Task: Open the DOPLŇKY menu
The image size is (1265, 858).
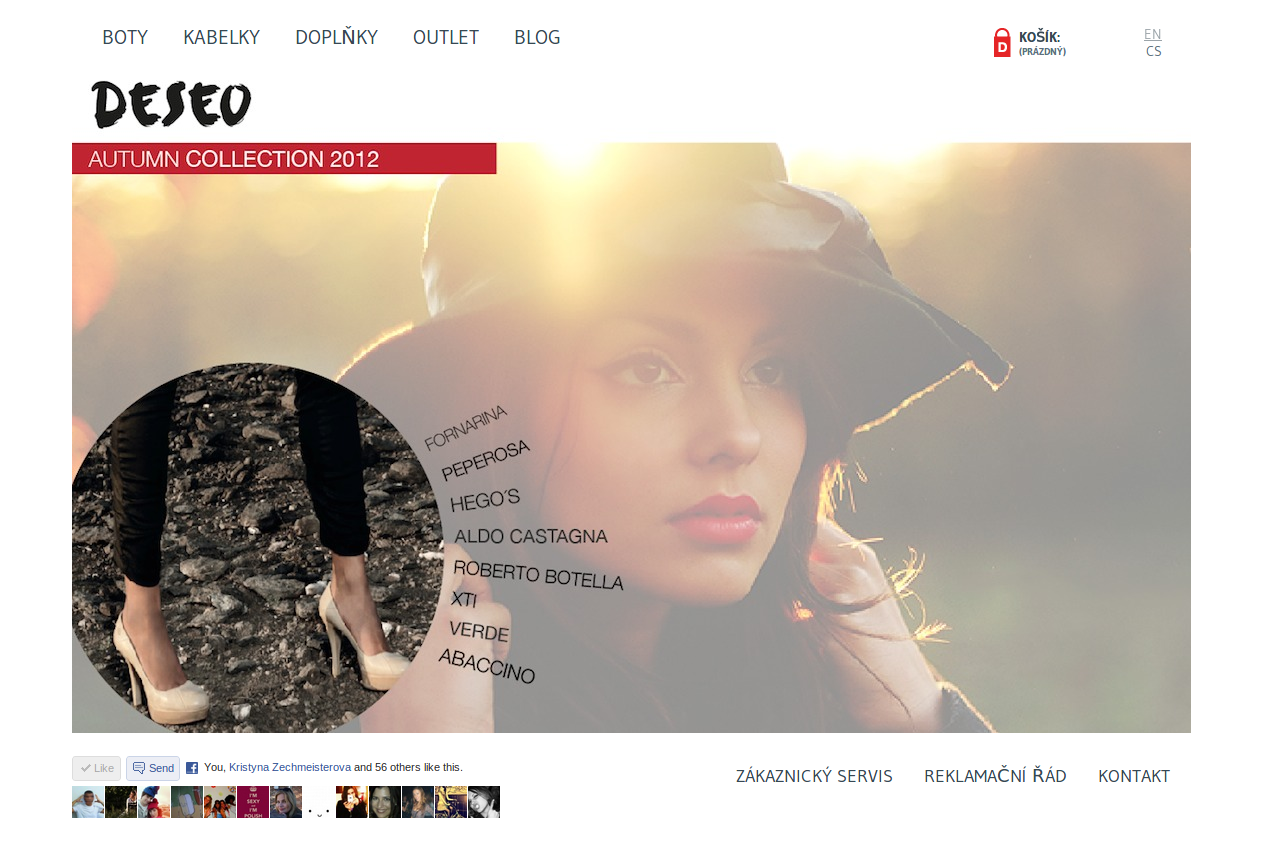Action: point(336,38)
